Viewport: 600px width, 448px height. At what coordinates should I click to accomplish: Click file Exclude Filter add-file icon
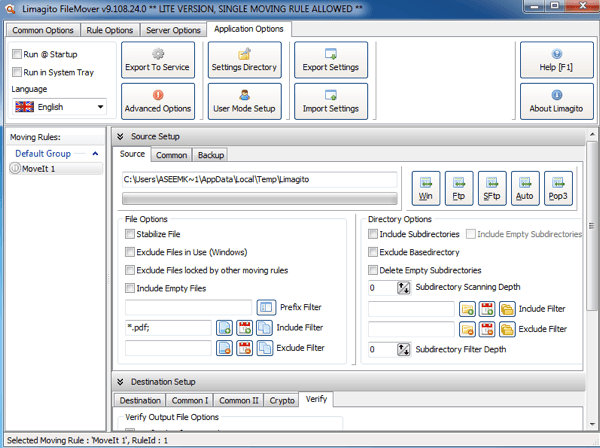pyautogui.click(x=224, y=348)
